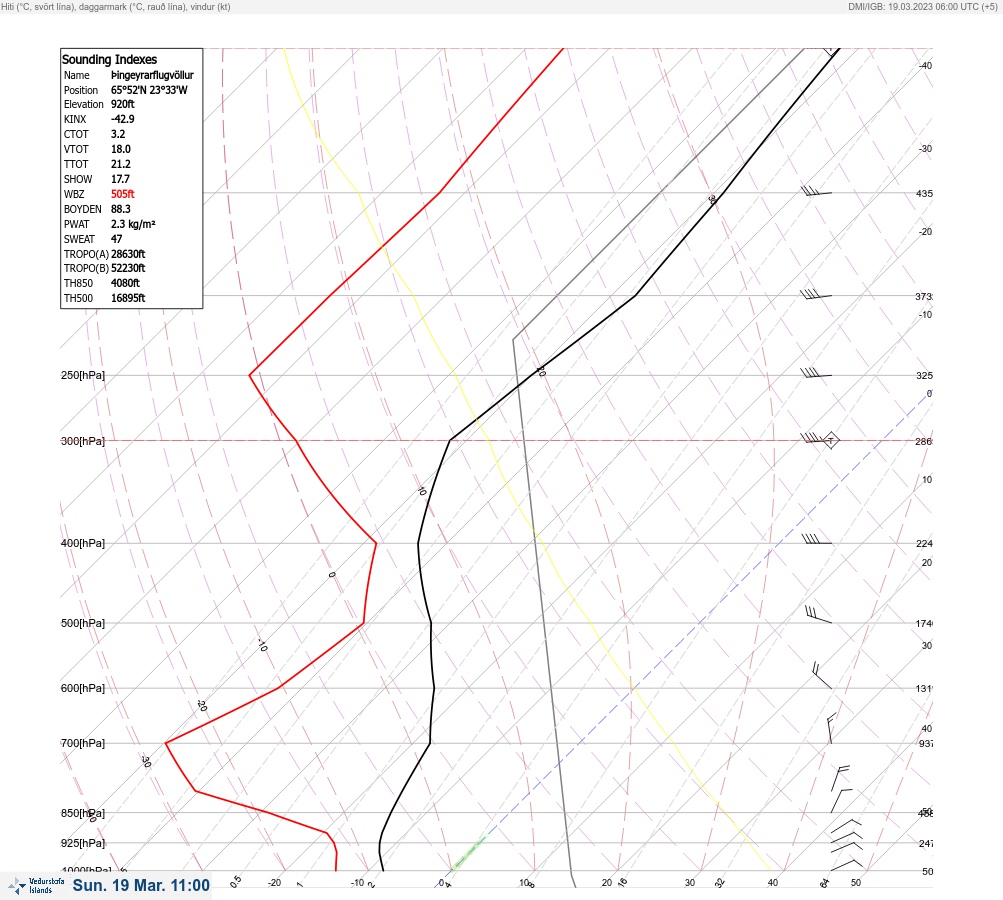Click the position value 65°52'N 23°33'W
Viewport: 1003px width, 900px height.
[x=149, y=90]
